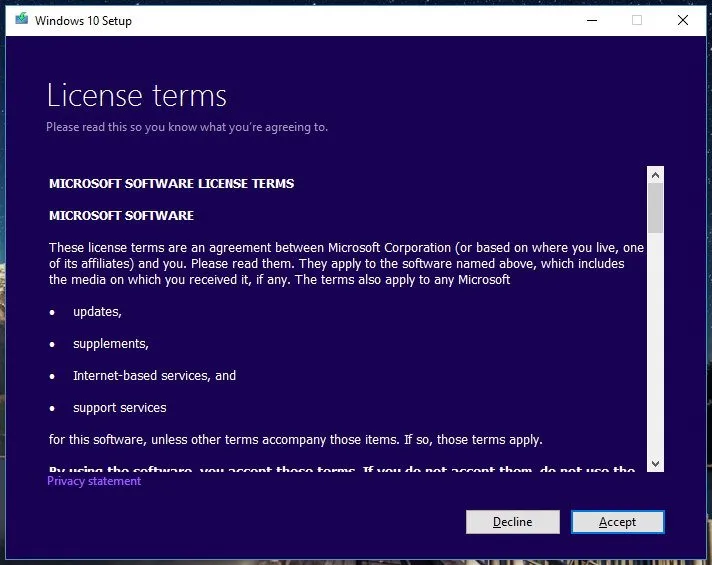Viewport: 712px width, 565px height.
Task: Click 'Please read this so you know' subtitle
Action: [187, 127]
